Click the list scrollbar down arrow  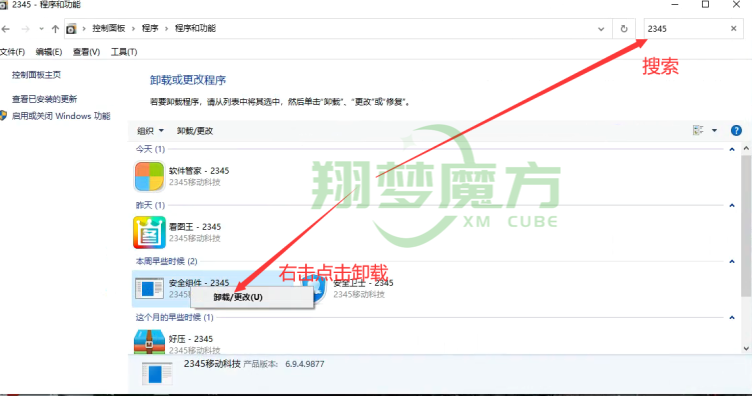click(x=746, y=349)
